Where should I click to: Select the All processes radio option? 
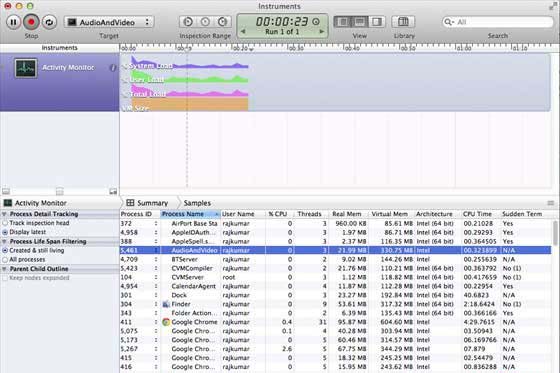(5, 260)
